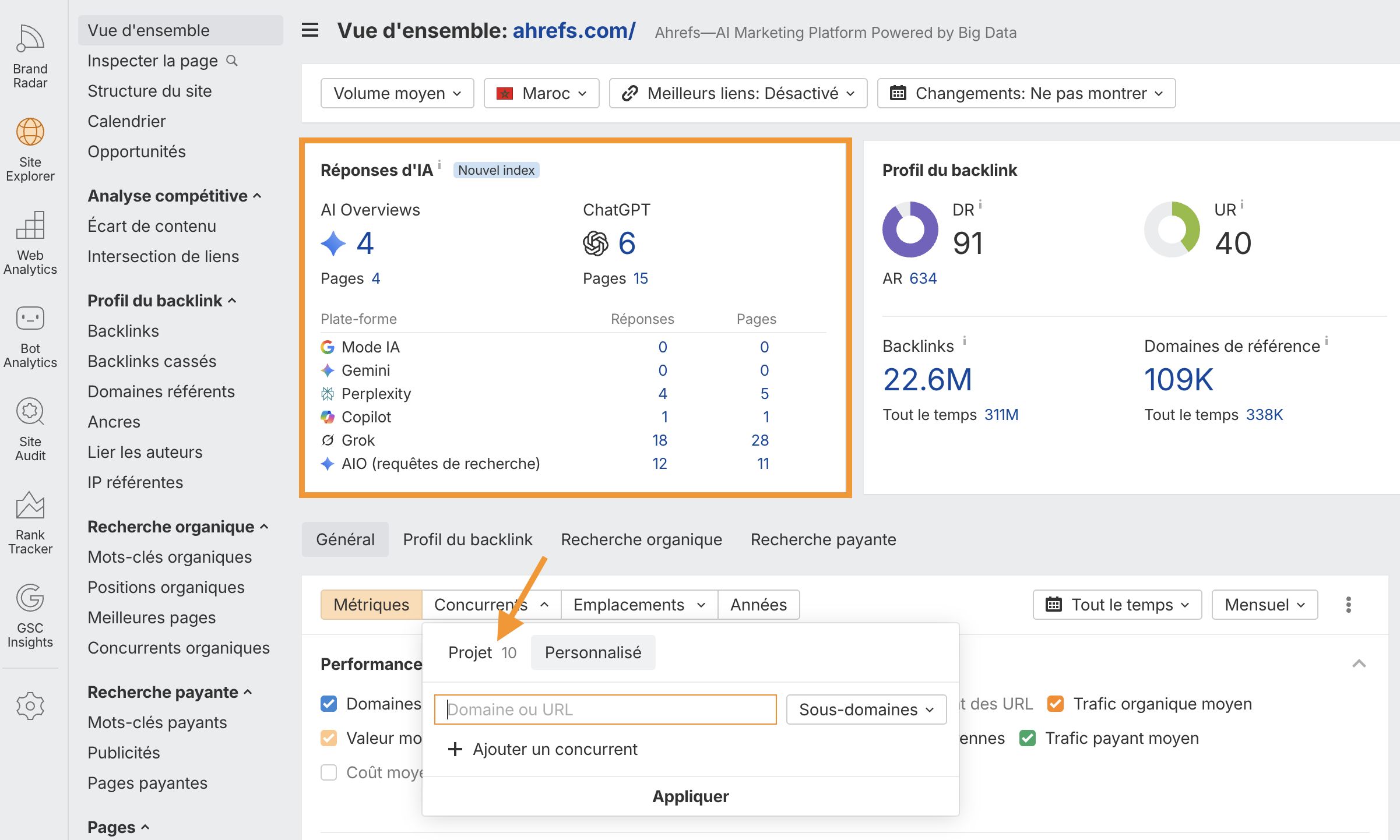
Task: Click info icon next to DR
Action: click(980, 204)
